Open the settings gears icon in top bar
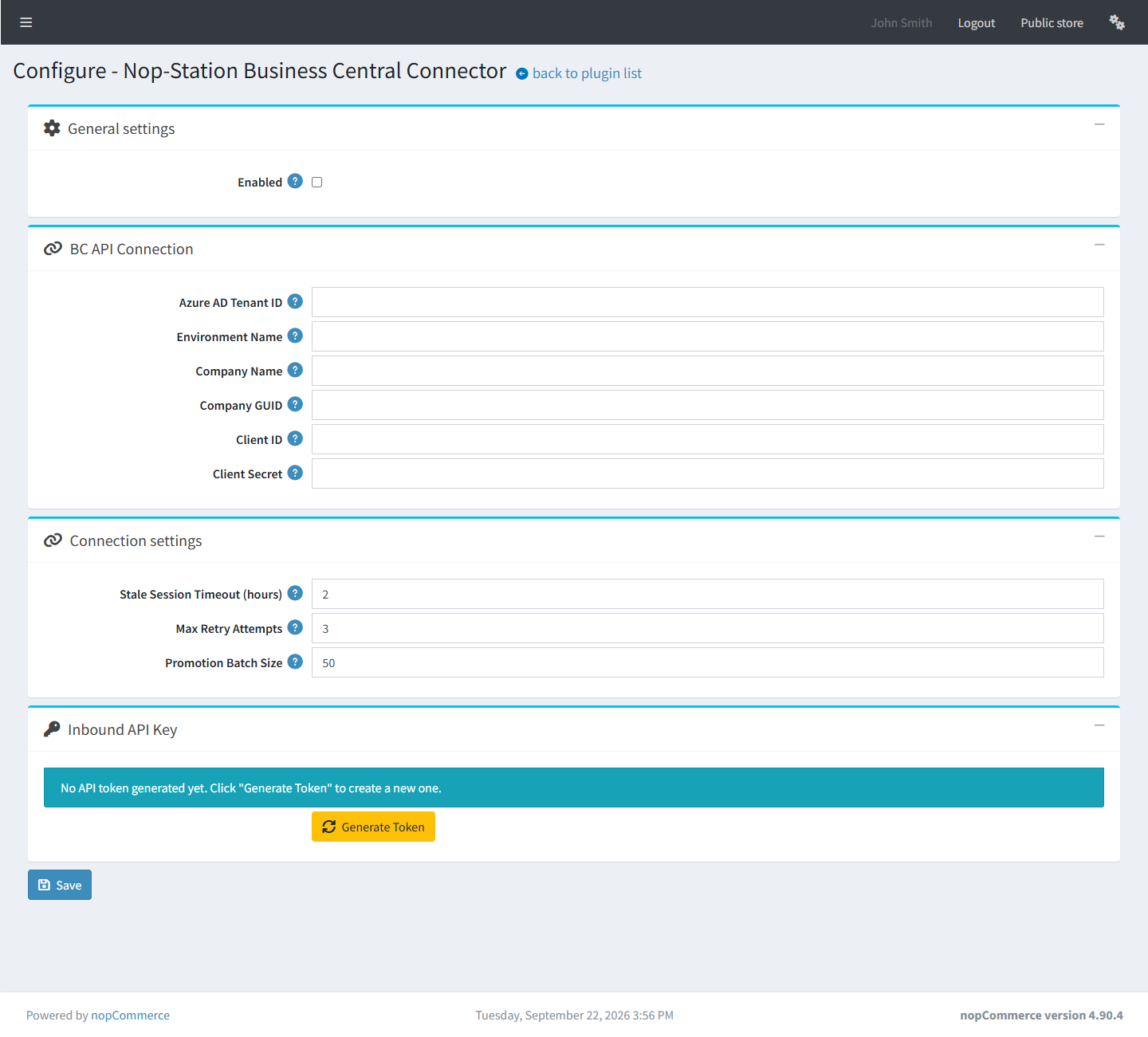 tap(1117, 22)
